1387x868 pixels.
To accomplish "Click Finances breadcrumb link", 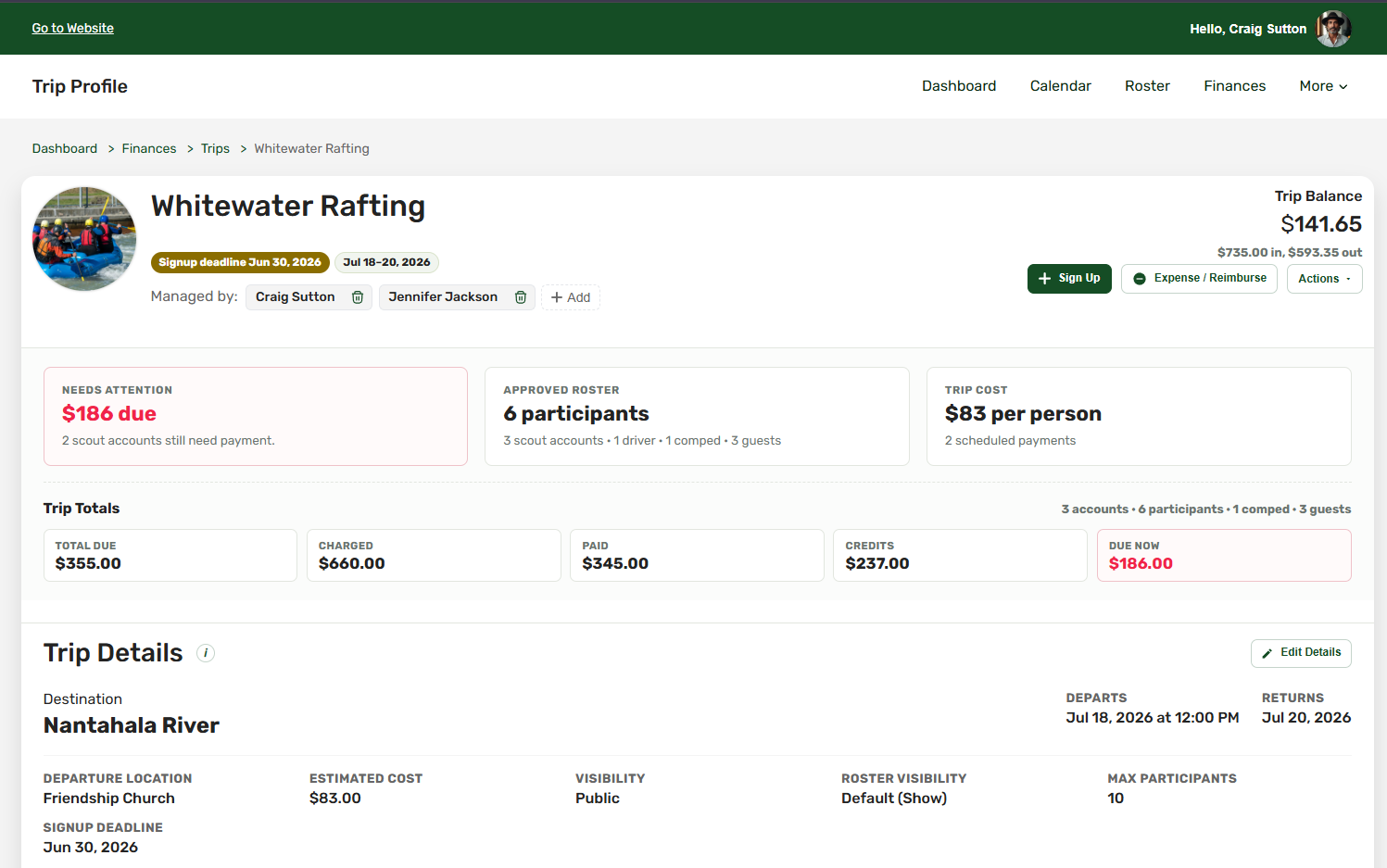I will 149,149.
